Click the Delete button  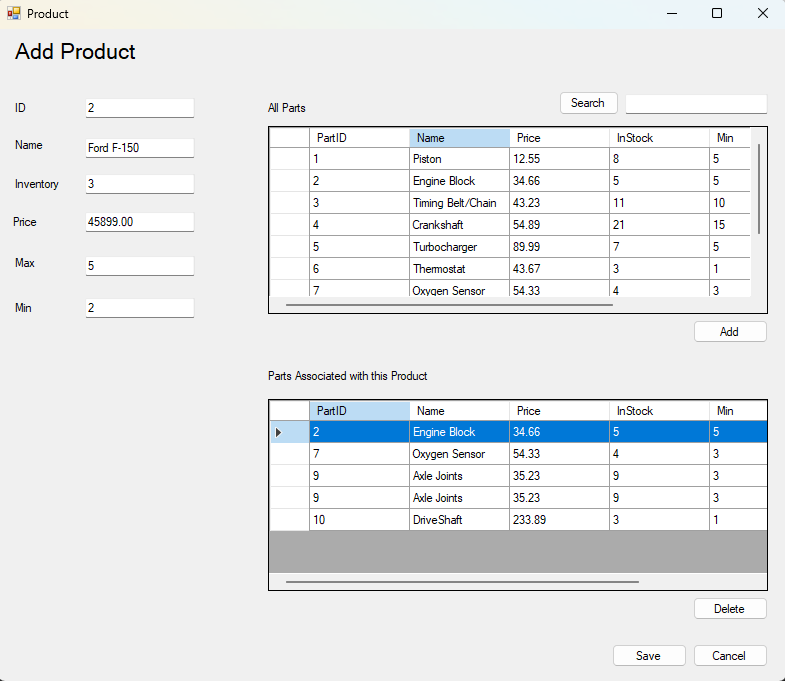tap(730, 608)
